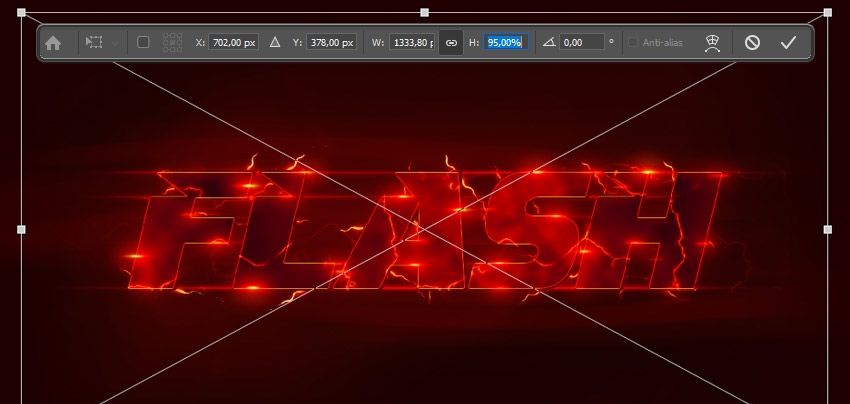This screenshot has height=404, width=850.
Task: Toggle maintain aspect ratio chain link
Action: 451,43
